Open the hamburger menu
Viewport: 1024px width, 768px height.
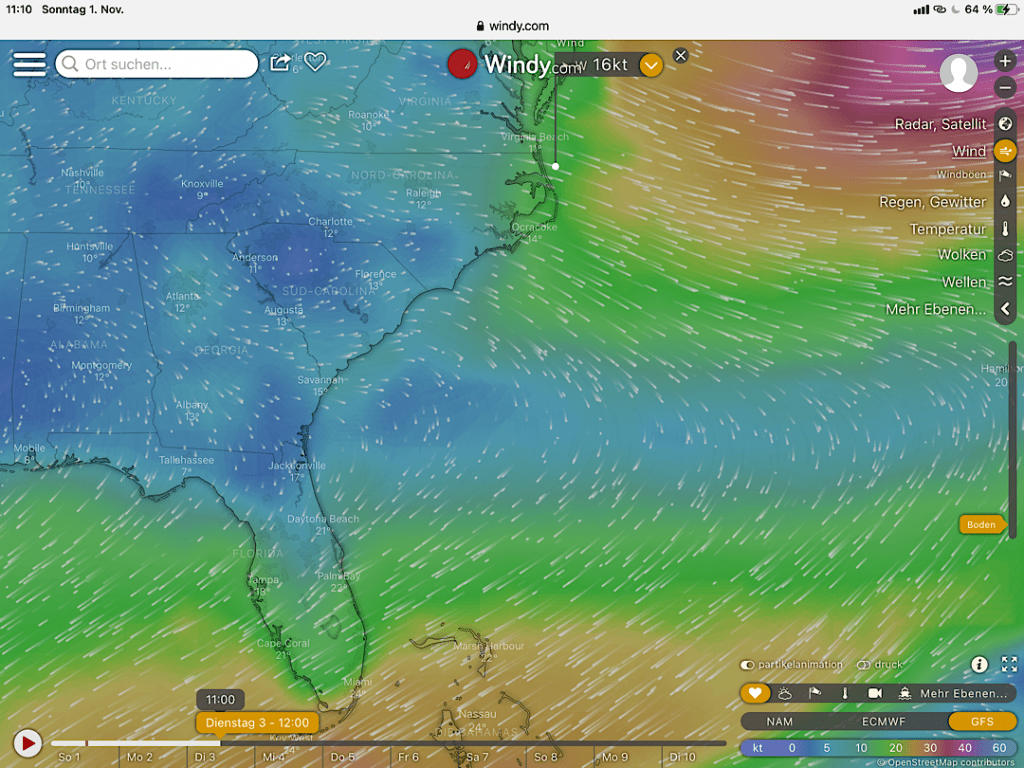pyautogui.click(x=29, y=64)
